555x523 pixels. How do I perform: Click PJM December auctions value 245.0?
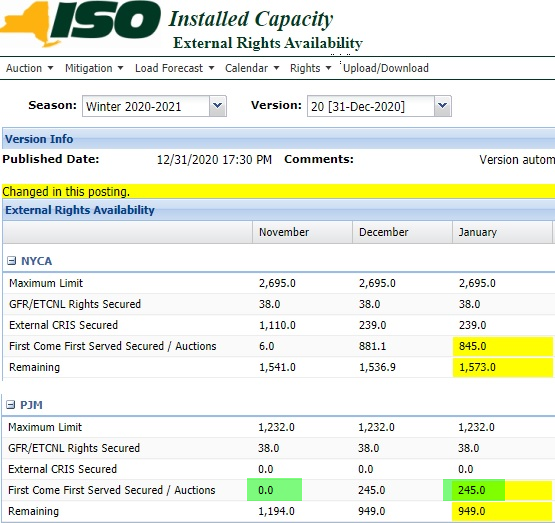372,490
